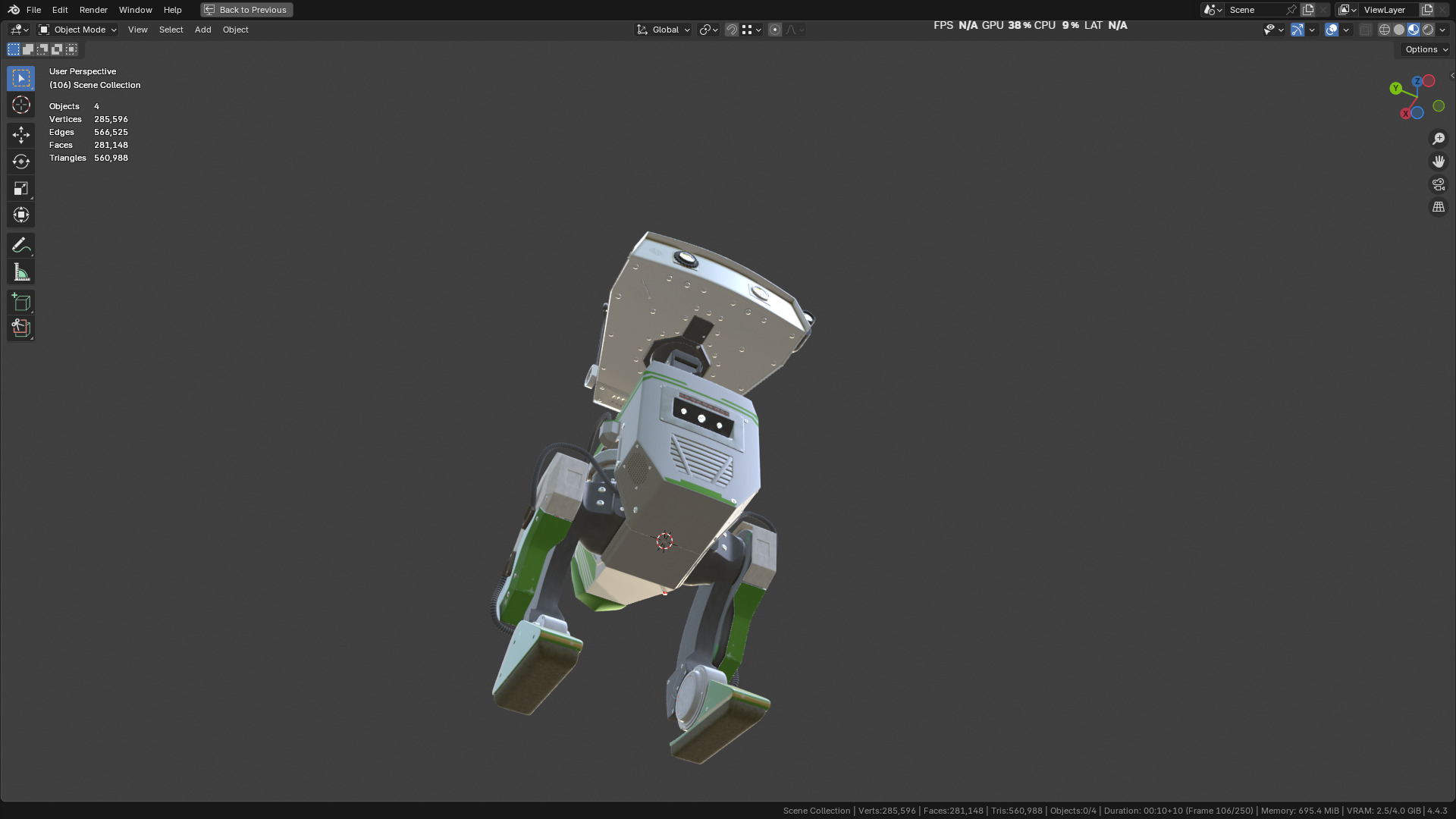Click the Scene name field
Screen dimensions: 1456x819
tap(1255, 10)
